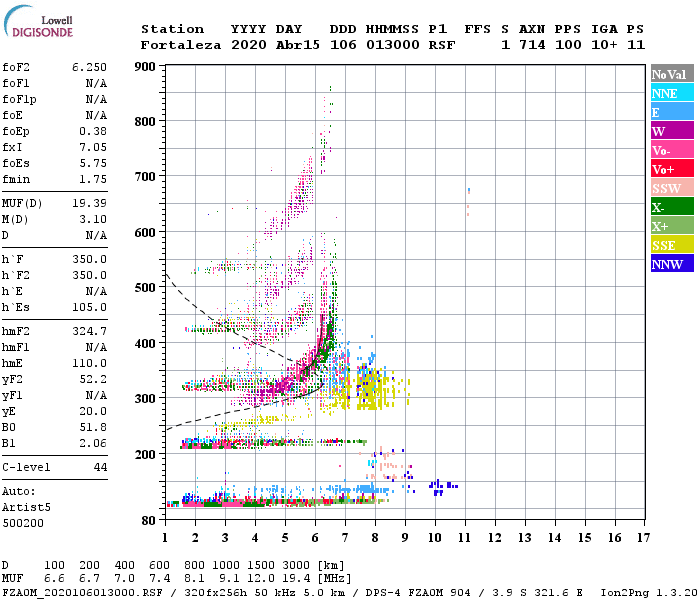
Task: Click the Lowell Digisonde logo
Action: click(38, 21)
